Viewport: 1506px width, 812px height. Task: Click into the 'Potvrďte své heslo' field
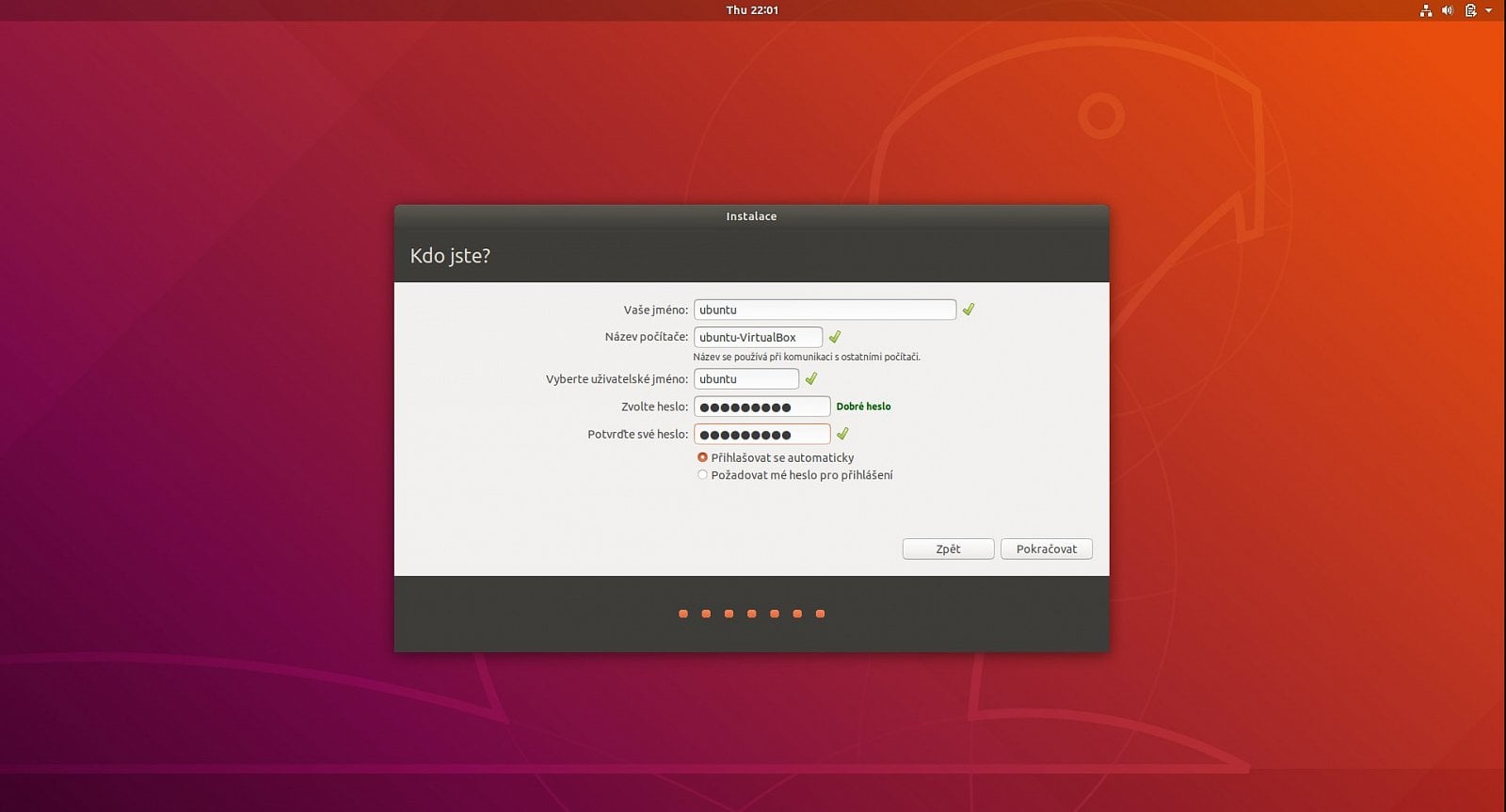[x=761, y=435]
